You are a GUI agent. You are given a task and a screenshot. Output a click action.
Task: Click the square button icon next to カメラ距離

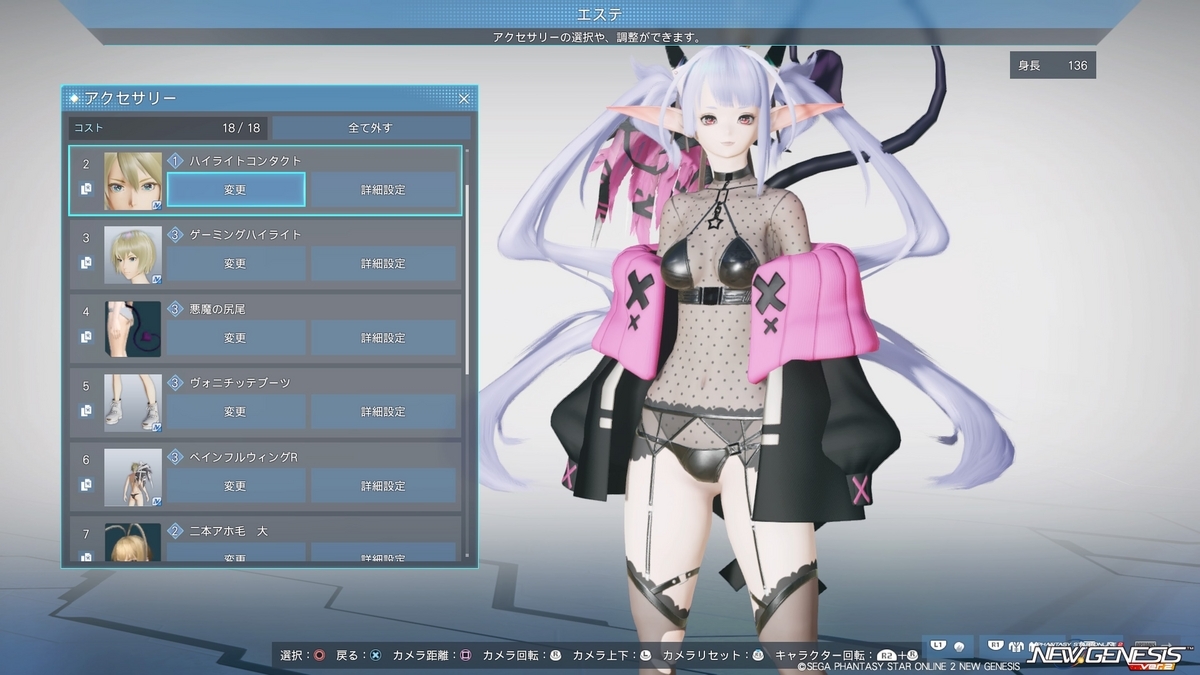pos(466,656)
